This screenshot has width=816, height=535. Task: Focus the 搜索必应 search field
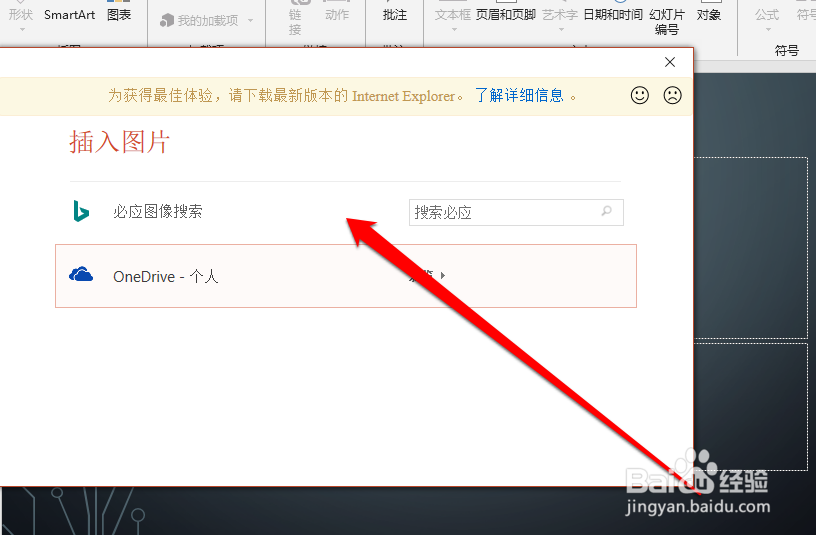[x=516, y=212]
